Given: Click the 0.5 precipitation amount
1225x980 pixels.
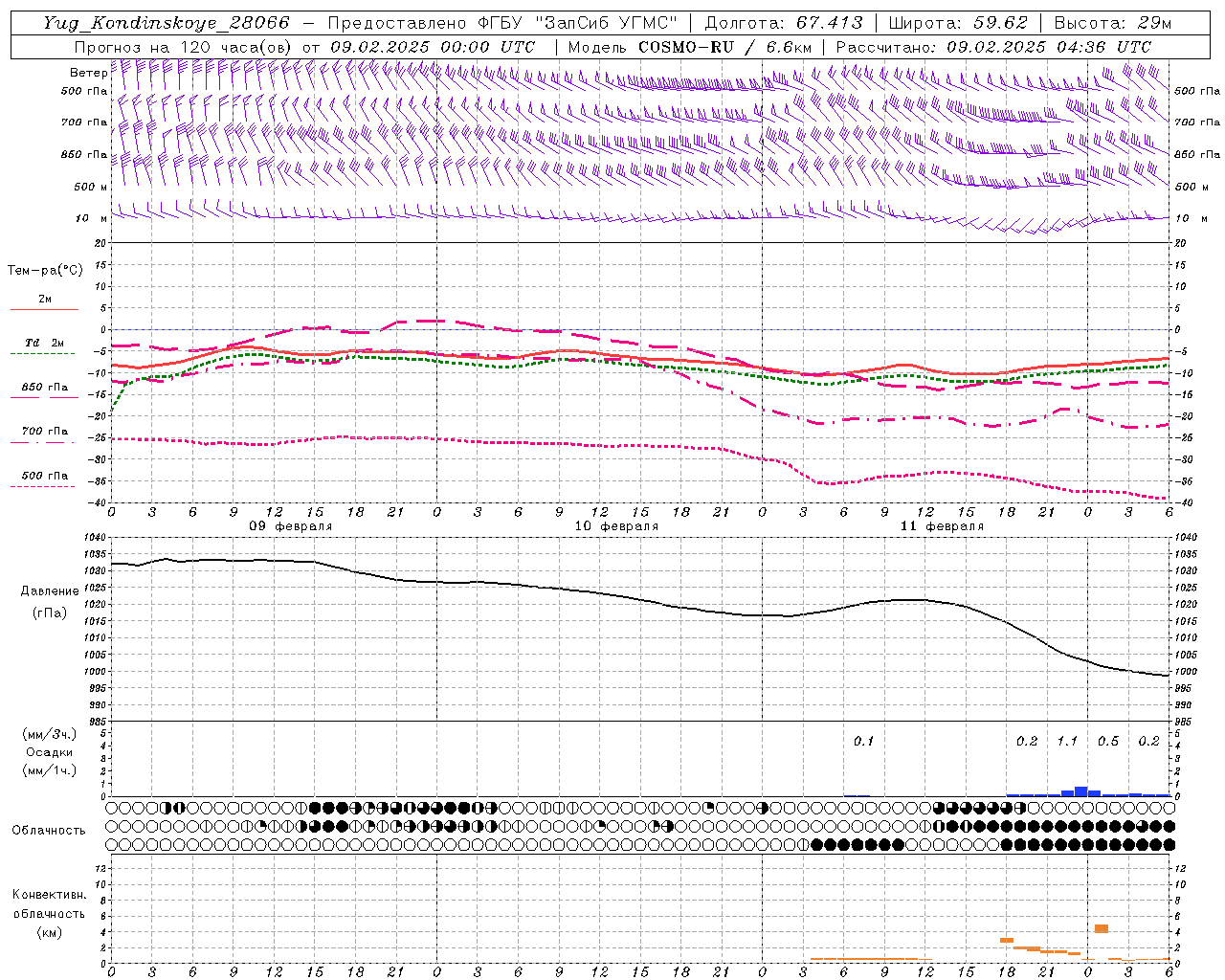Looking at the screenshot, I should [1108, 741].
